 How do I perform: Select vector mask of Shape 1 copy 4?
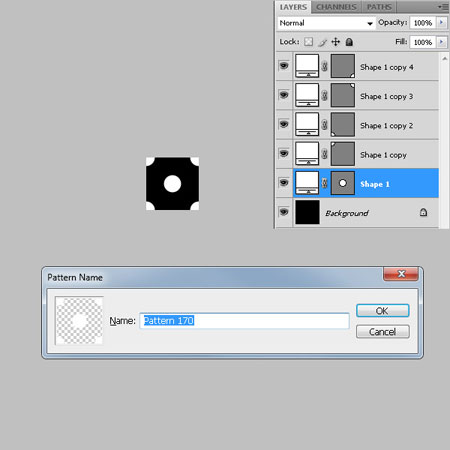(x=343, y=66)
